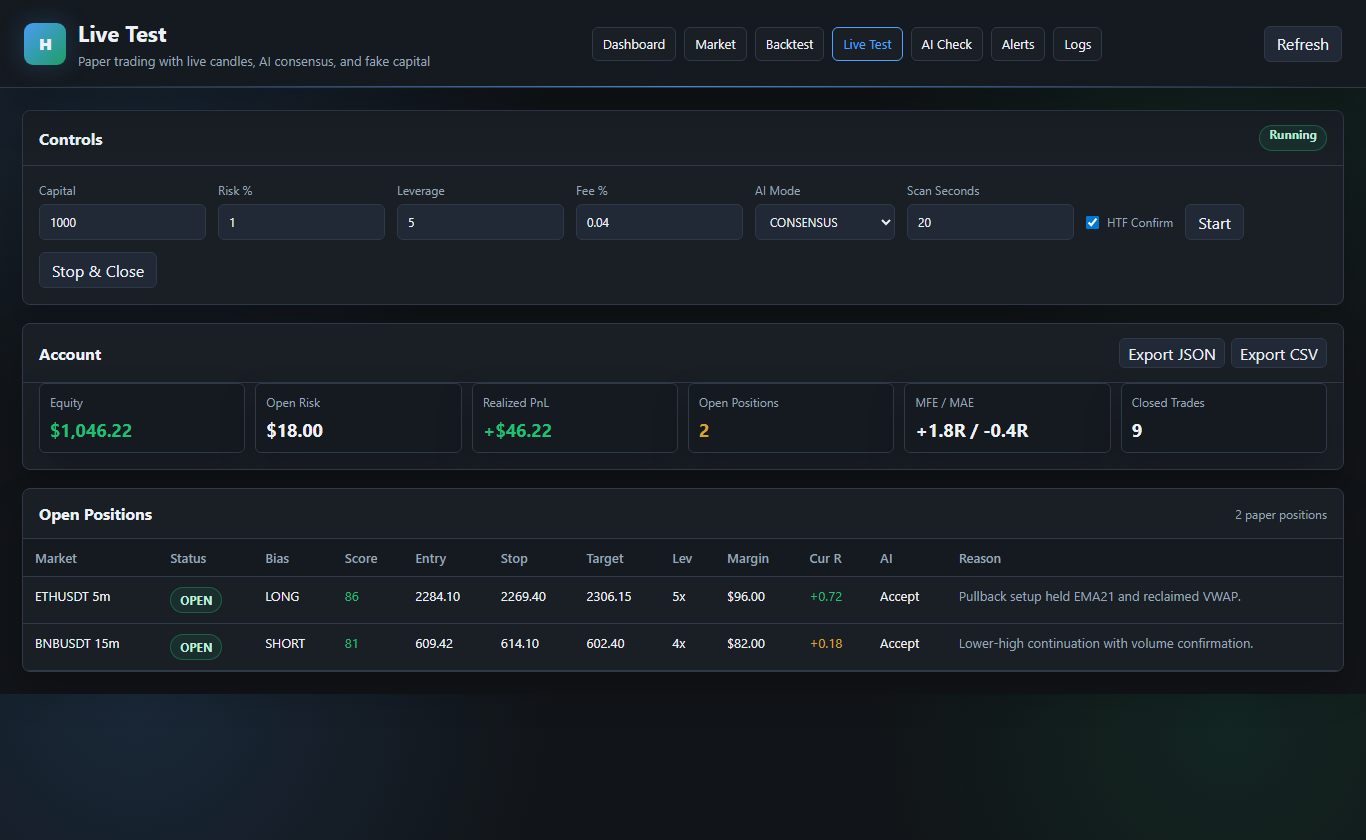Select the ETHUSDT 5m market cell
Viewport: 1366px width, 840px height.
click(73, 596)
